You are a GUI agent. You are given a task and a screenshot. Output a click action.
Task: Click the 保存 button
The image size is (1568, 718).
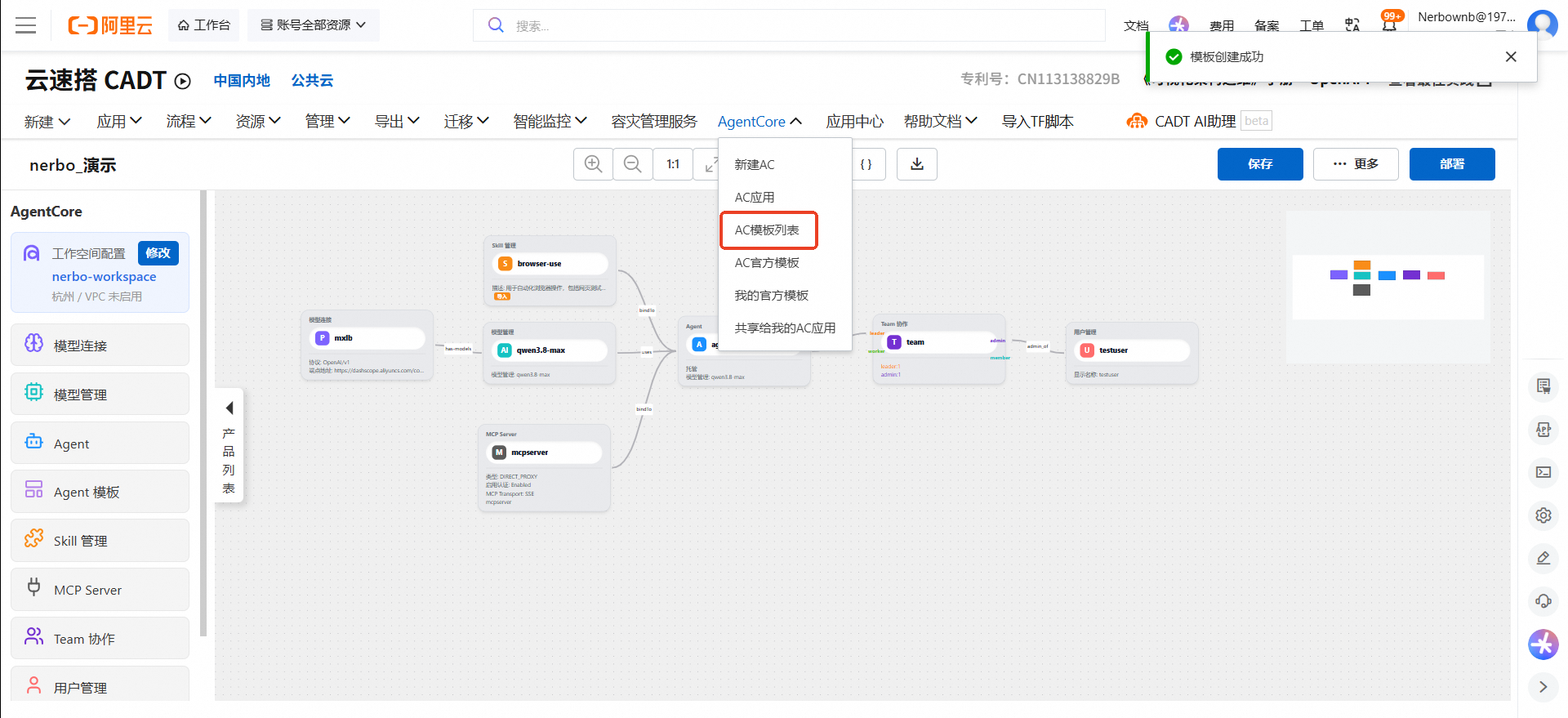point(1260,164)
